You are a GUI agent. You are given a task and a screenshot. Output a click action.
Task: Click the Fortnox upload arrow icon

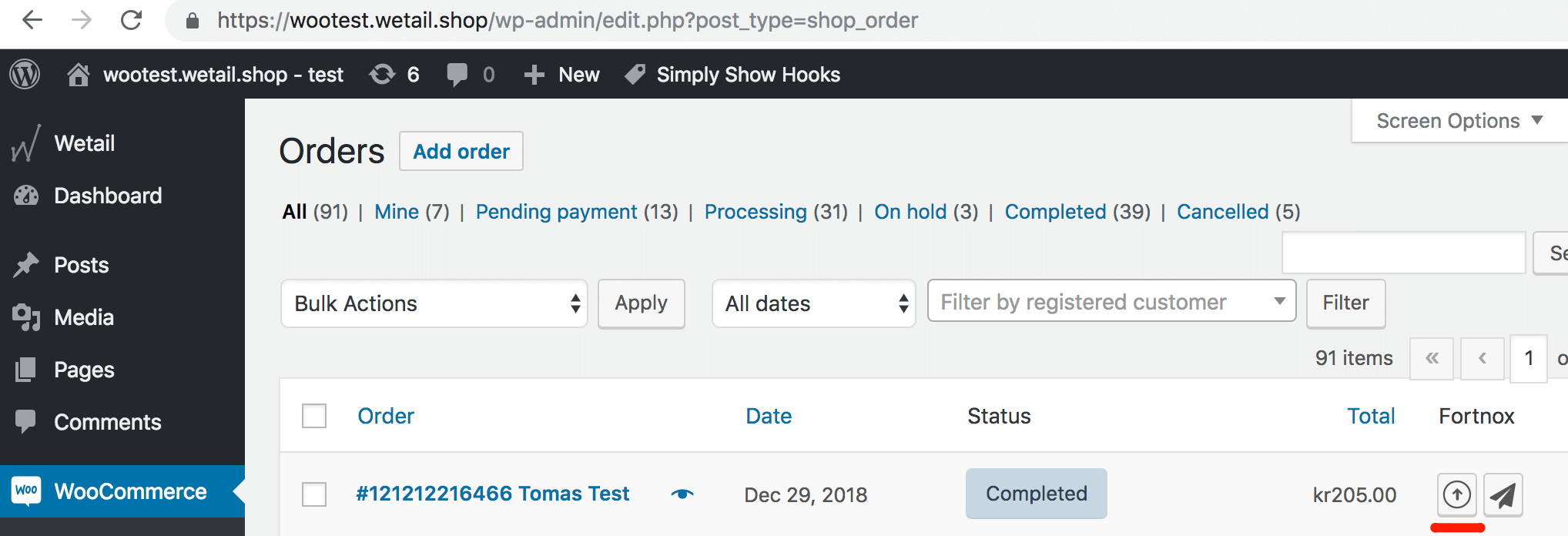click(1456, 494)
